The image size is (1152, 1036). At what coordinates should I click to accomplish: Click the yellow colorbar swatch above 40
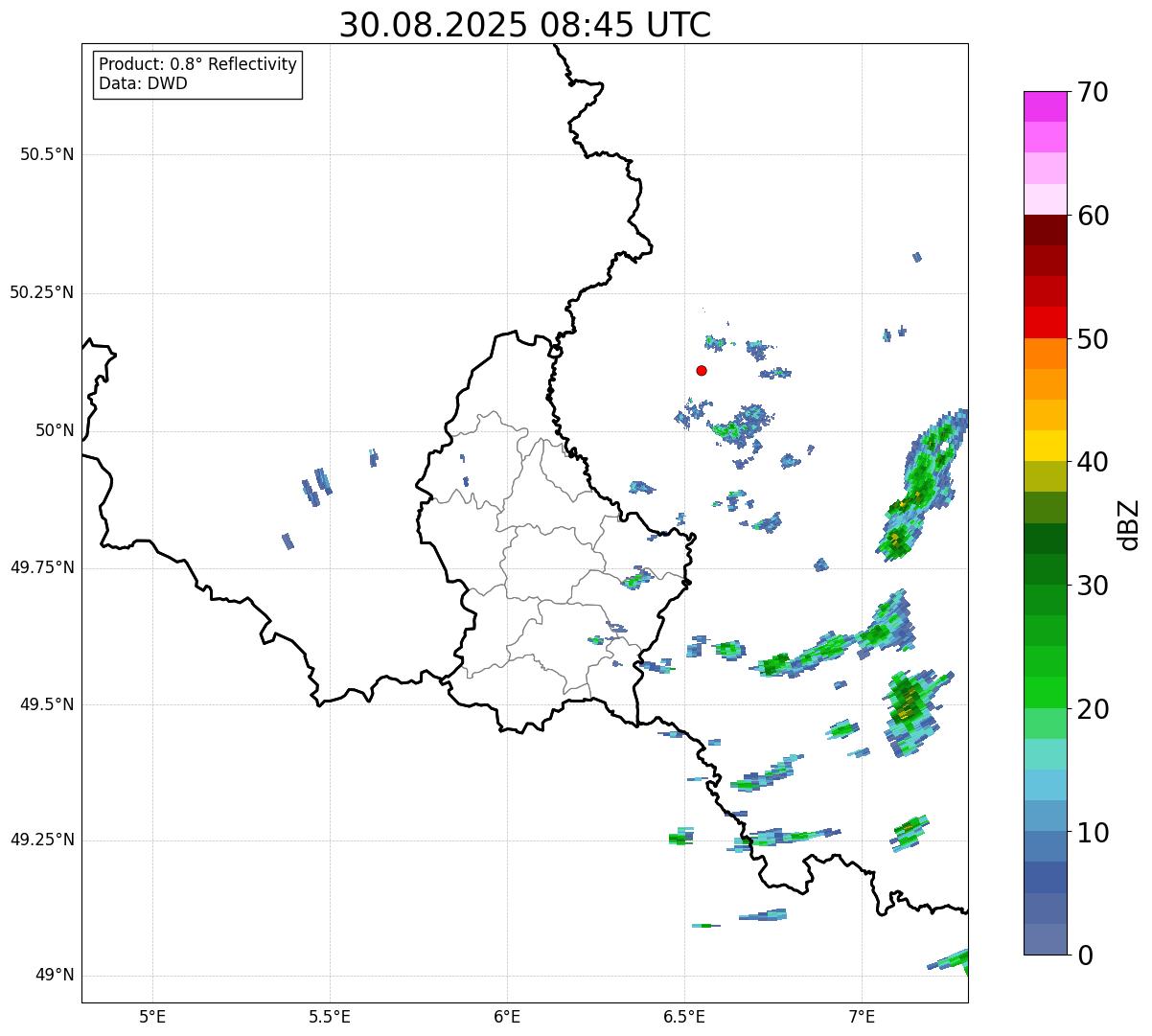pyautogui.click(x=1045, y=446)
